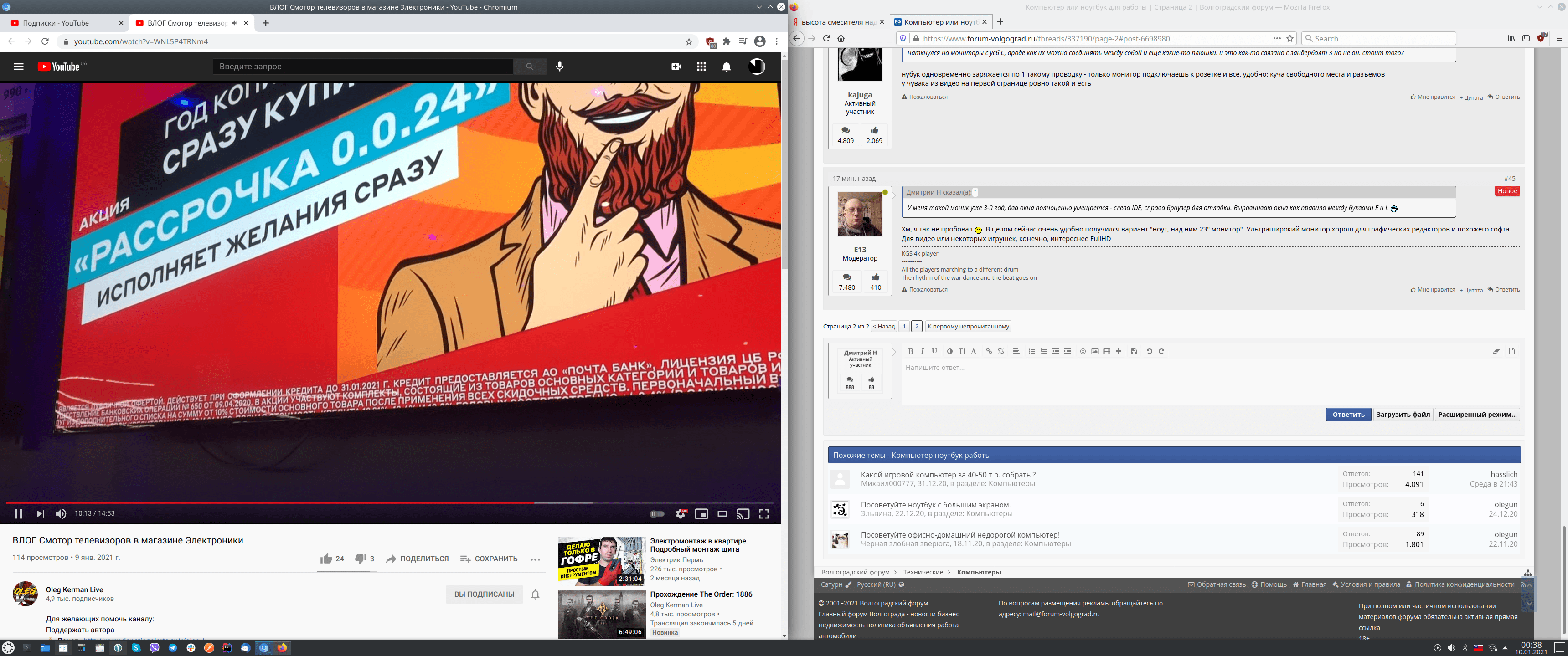The image size is (1568, 656).
Task: Click the insert link icon in editor
Action: point(989,351)
